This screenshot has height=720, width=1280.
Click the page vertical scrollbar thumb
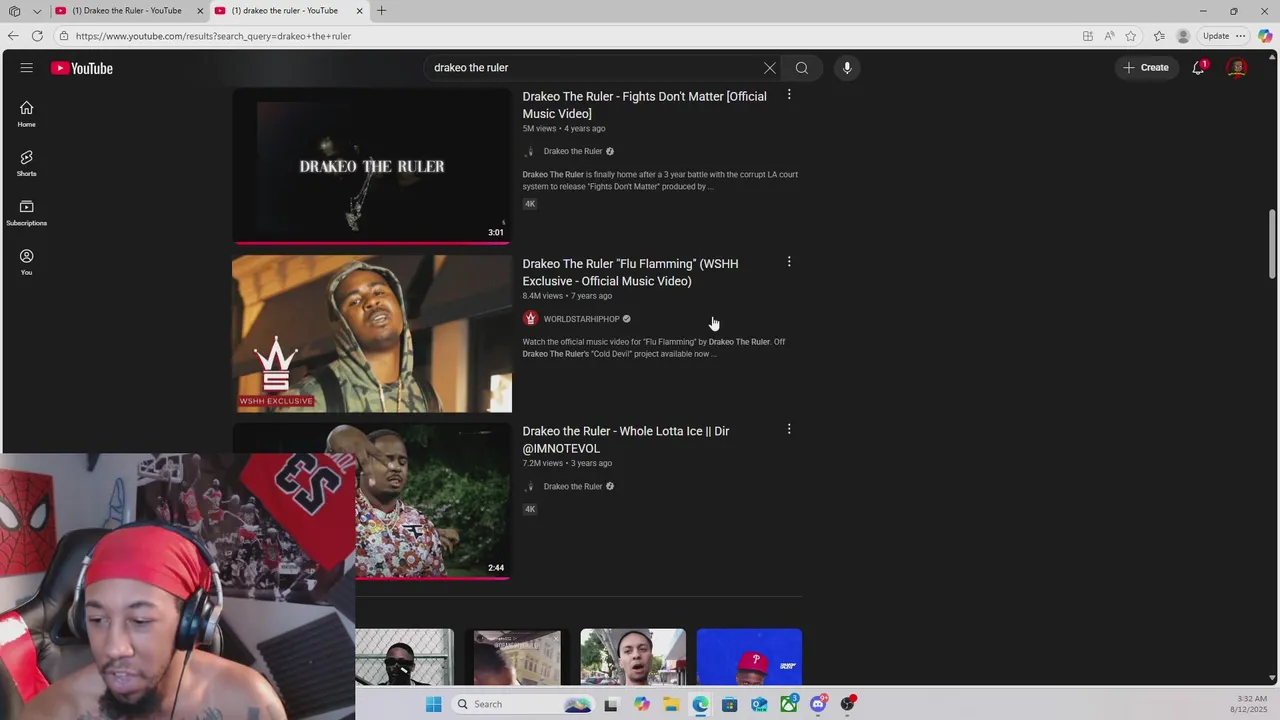(x=1272, y=244)
